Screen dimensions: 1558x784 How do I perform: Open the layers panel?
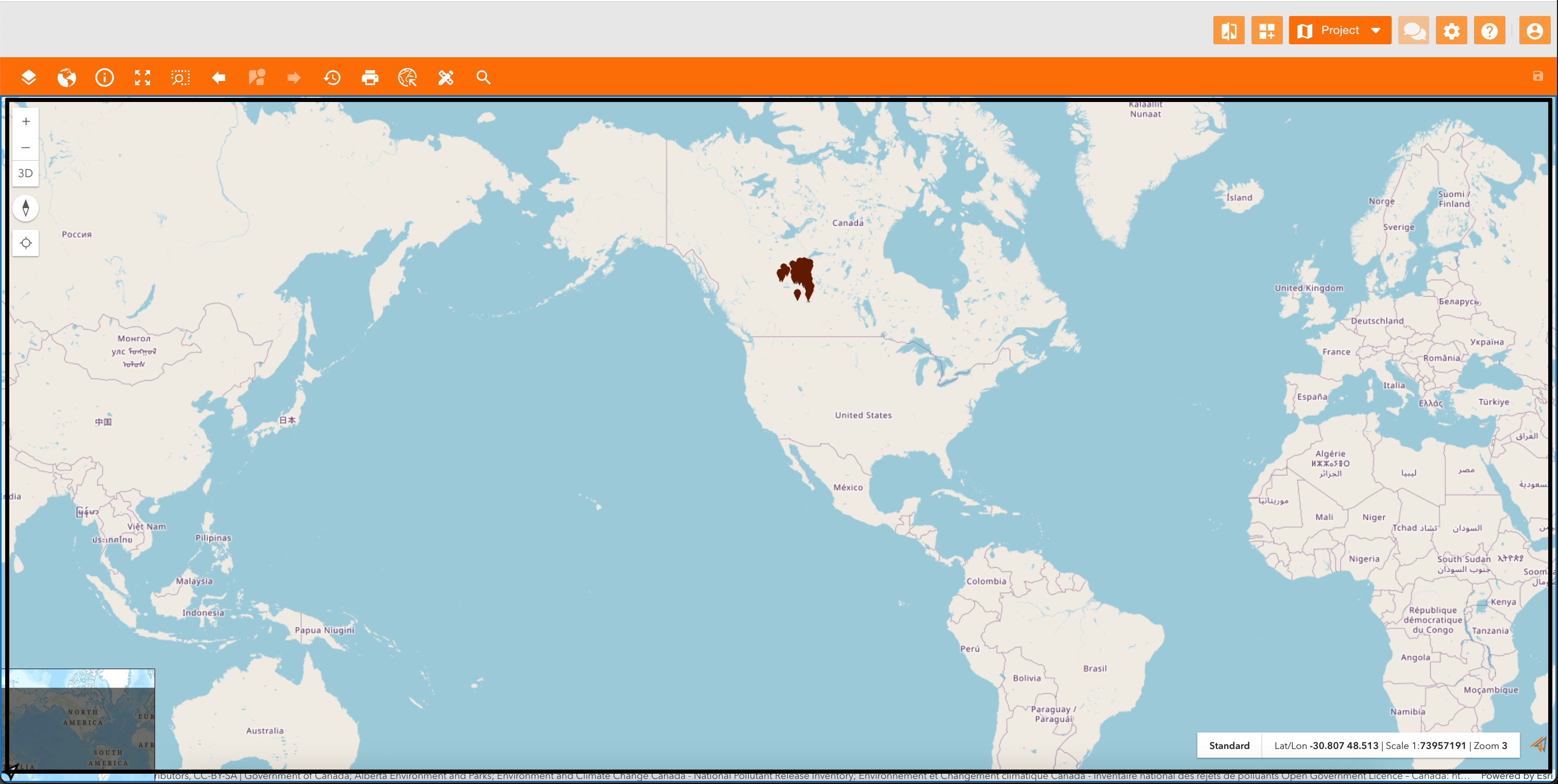[28, 77]
